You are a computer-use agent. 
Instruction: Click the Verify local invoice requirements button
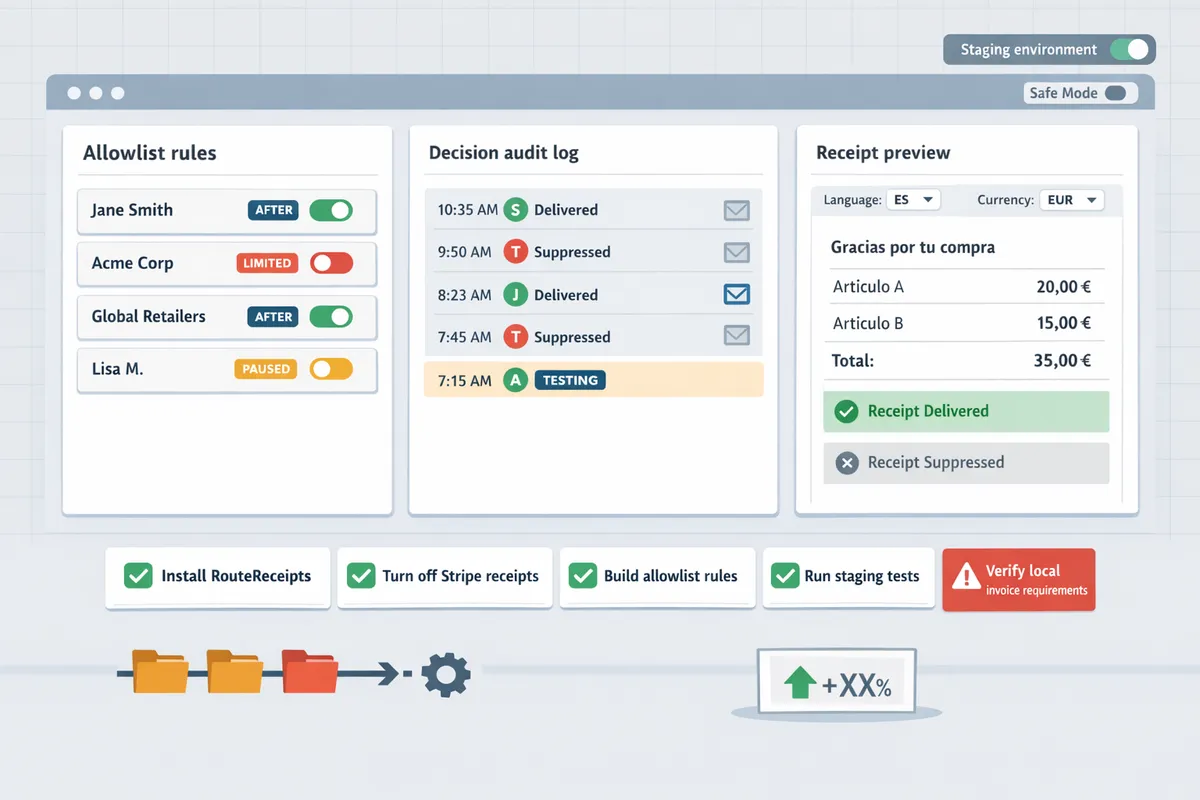(x=1019, y=580)
